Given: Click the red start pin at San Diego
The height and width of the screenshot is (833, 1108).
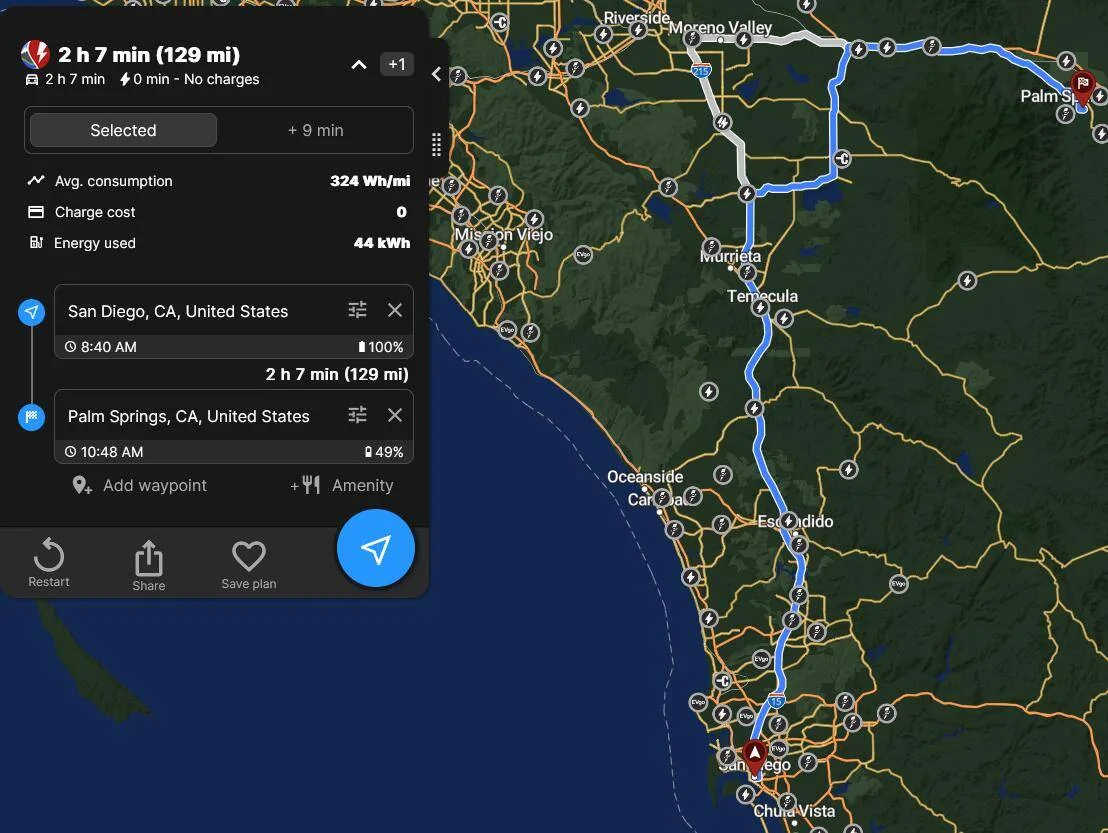Looking at the screenshot, I should click(x=755, y=757).
